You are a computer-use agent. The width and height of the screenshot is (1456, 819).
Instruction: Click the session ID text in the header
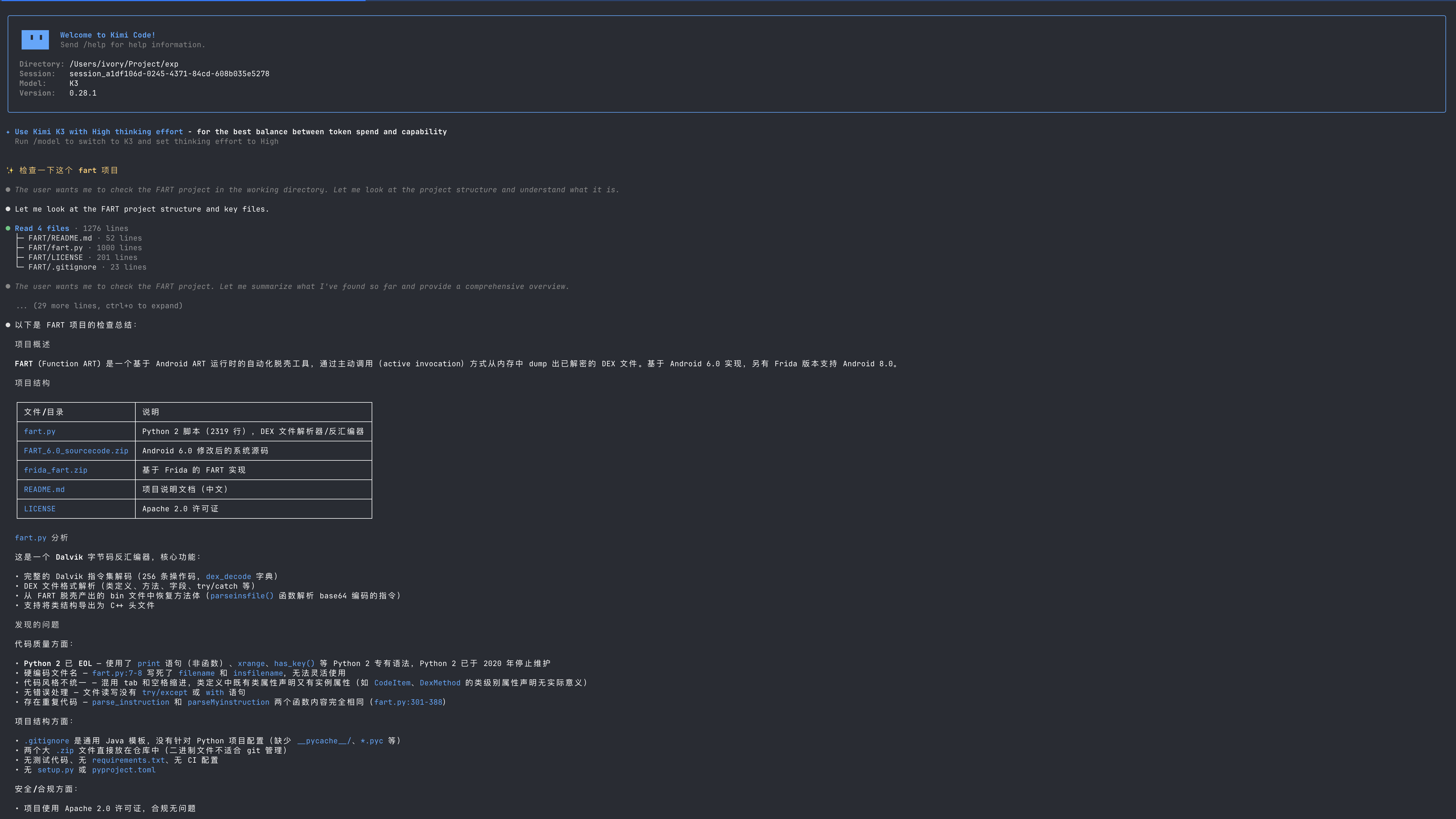click(x=169, y=73)
